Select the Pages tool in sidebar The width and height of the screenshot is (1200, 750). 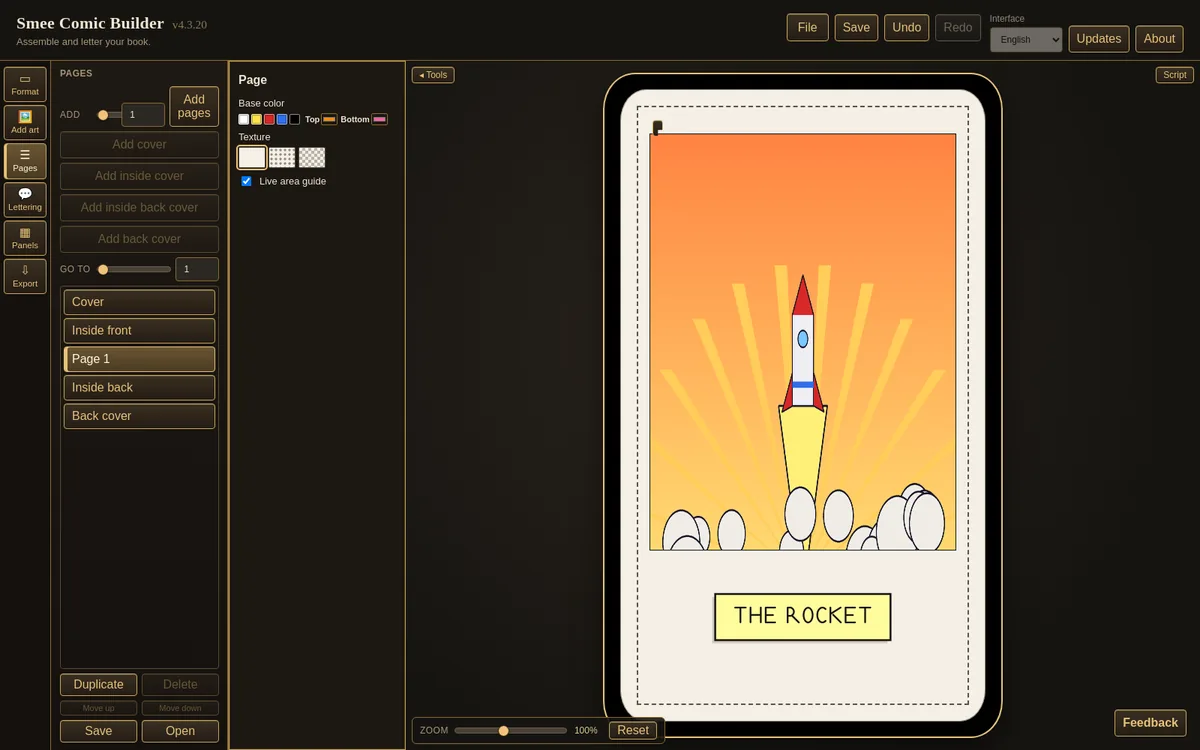[x=25, y=161]
